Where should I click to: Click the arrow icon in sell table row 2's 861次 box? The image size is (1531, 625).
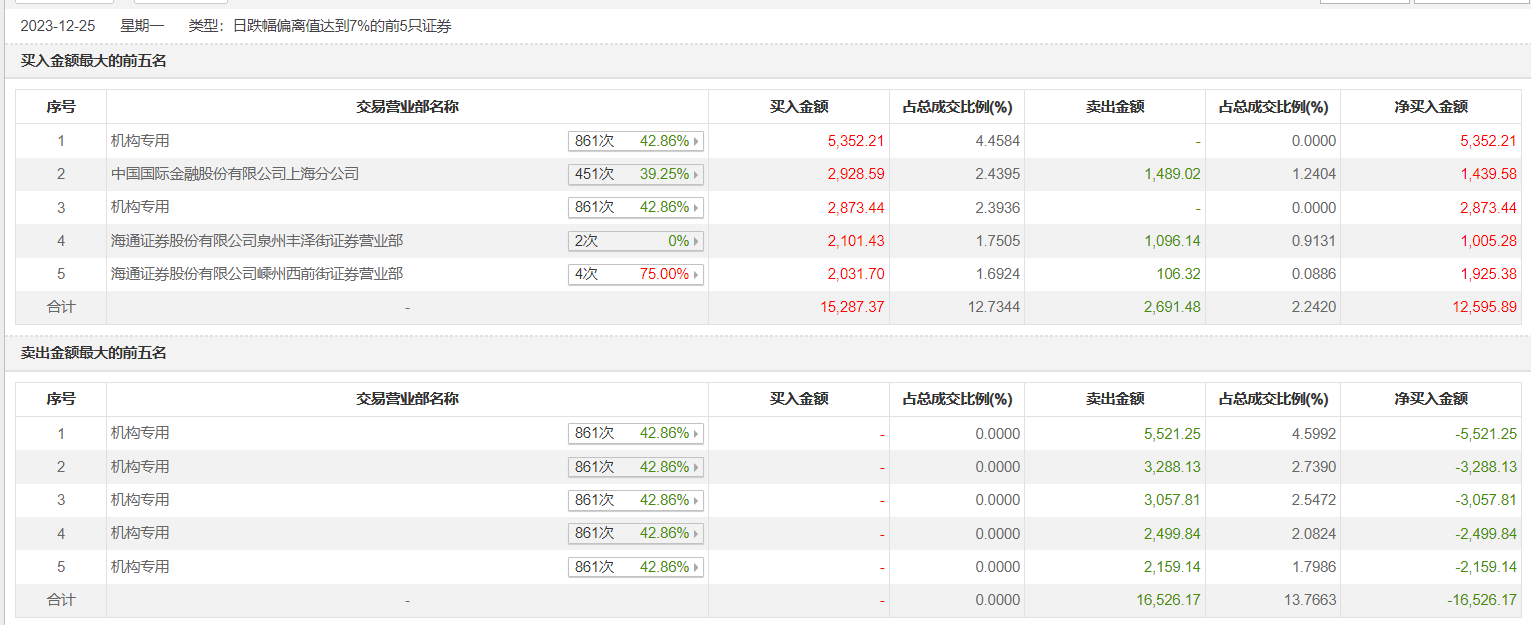[x=696, y=467]
